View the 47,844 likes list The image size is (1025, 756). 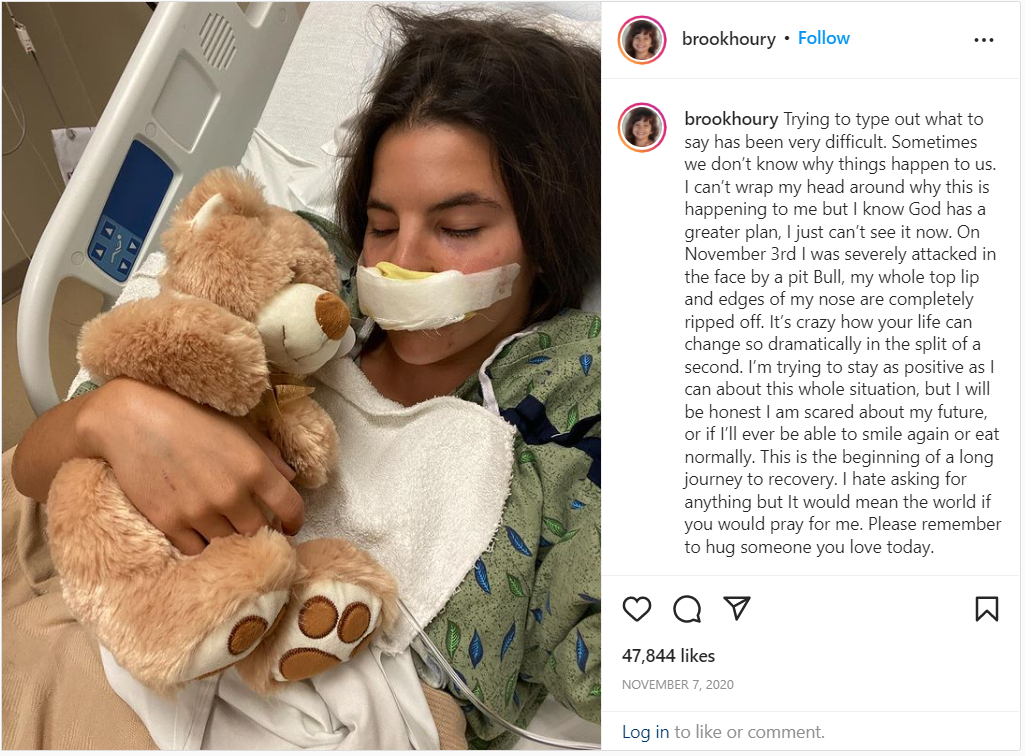click(668, 656)
